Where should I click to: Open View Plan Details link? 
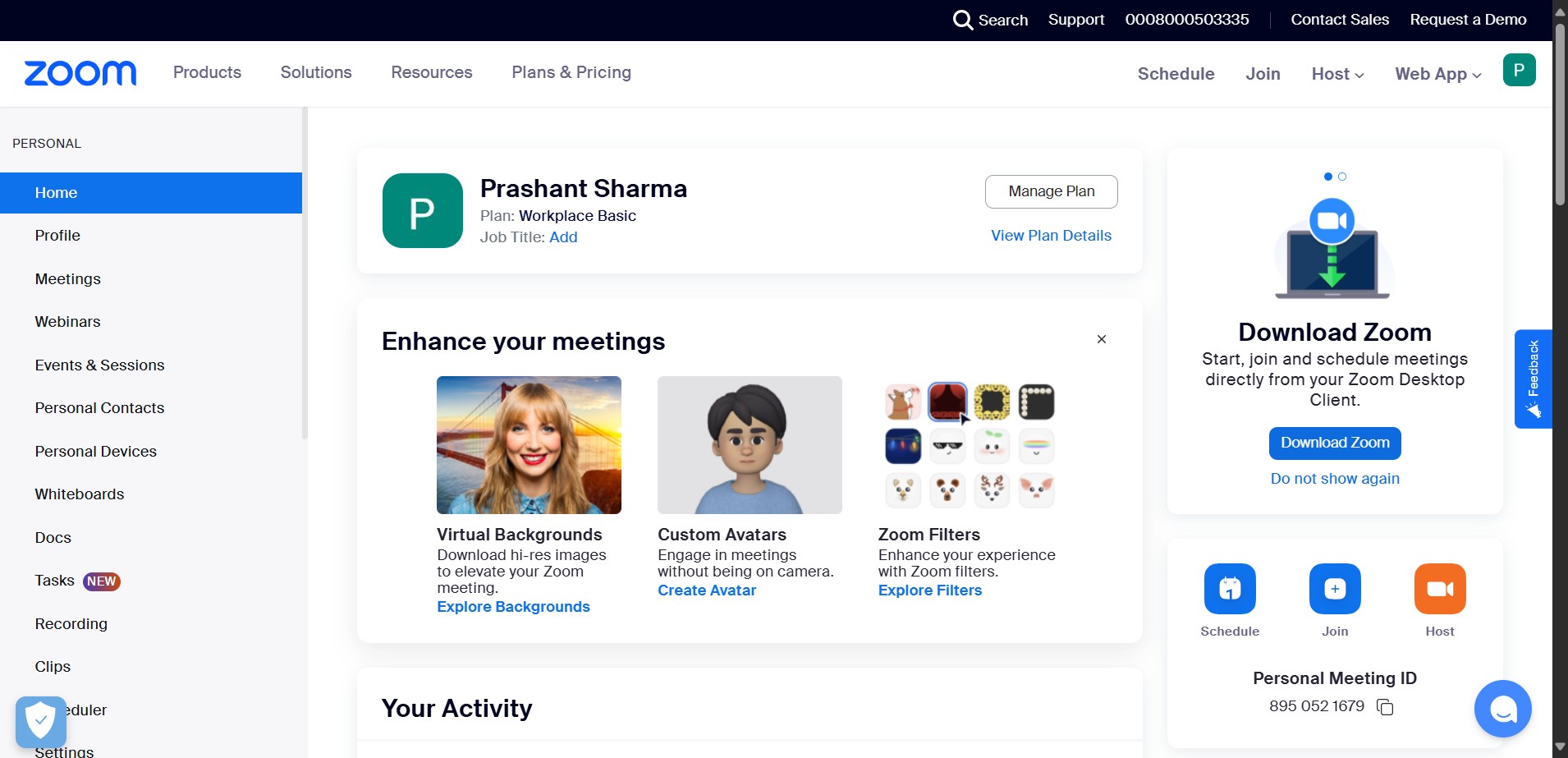[1051, 236]
